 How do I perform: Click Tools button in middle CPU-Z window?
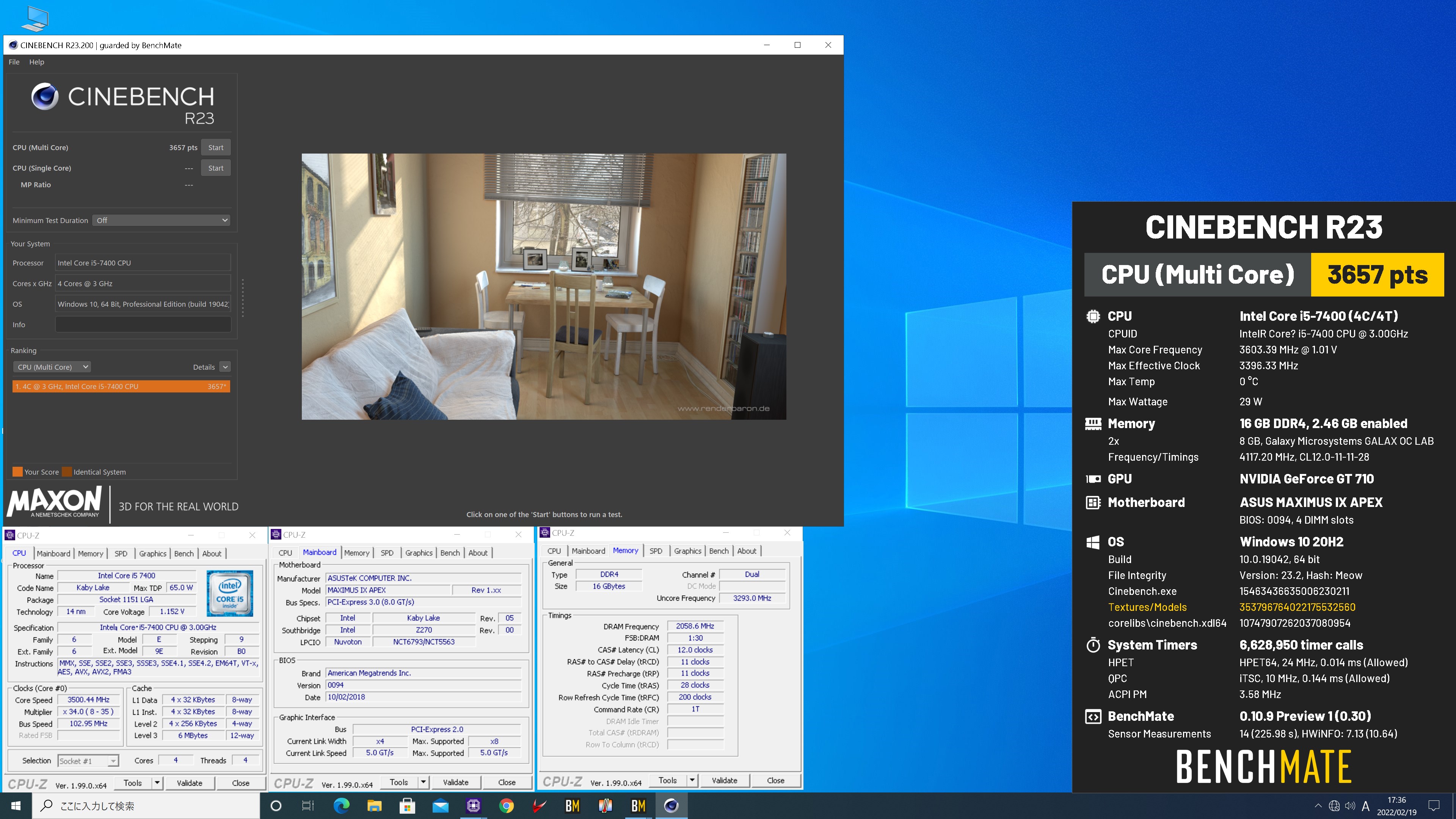399,782
